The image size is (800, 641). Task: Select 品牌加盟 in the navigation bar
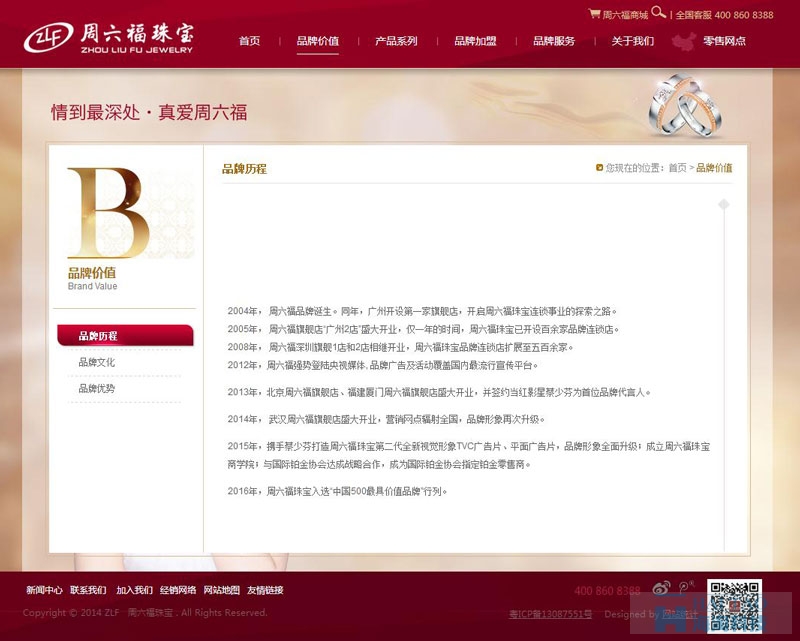pyautogui.click(x=475, y=41)
